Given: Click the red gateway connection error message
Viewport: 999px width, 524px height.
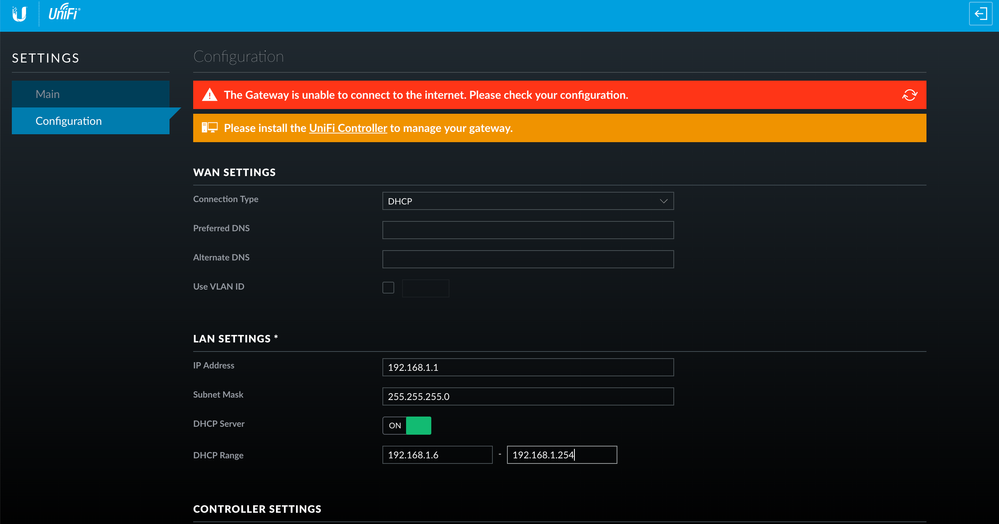Looking at the screenshot, I should [x=426, y=95].
